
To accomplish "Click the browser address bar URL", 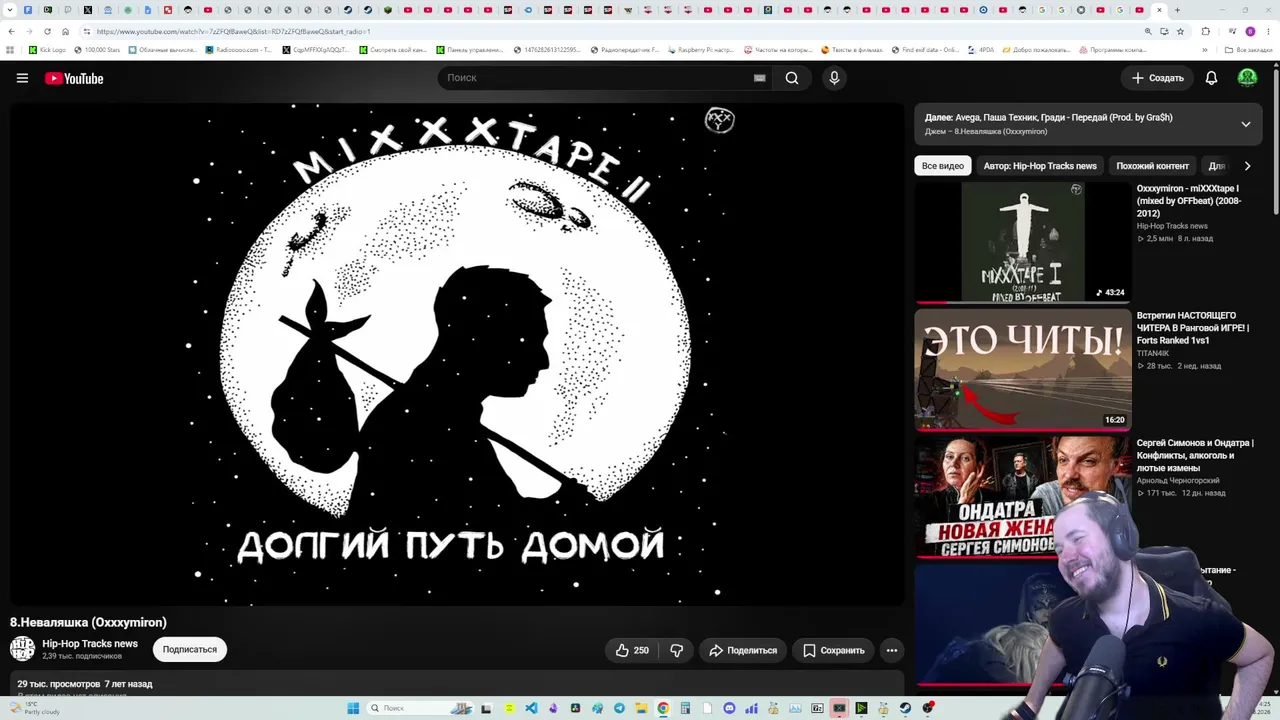I will click(233, 31).
